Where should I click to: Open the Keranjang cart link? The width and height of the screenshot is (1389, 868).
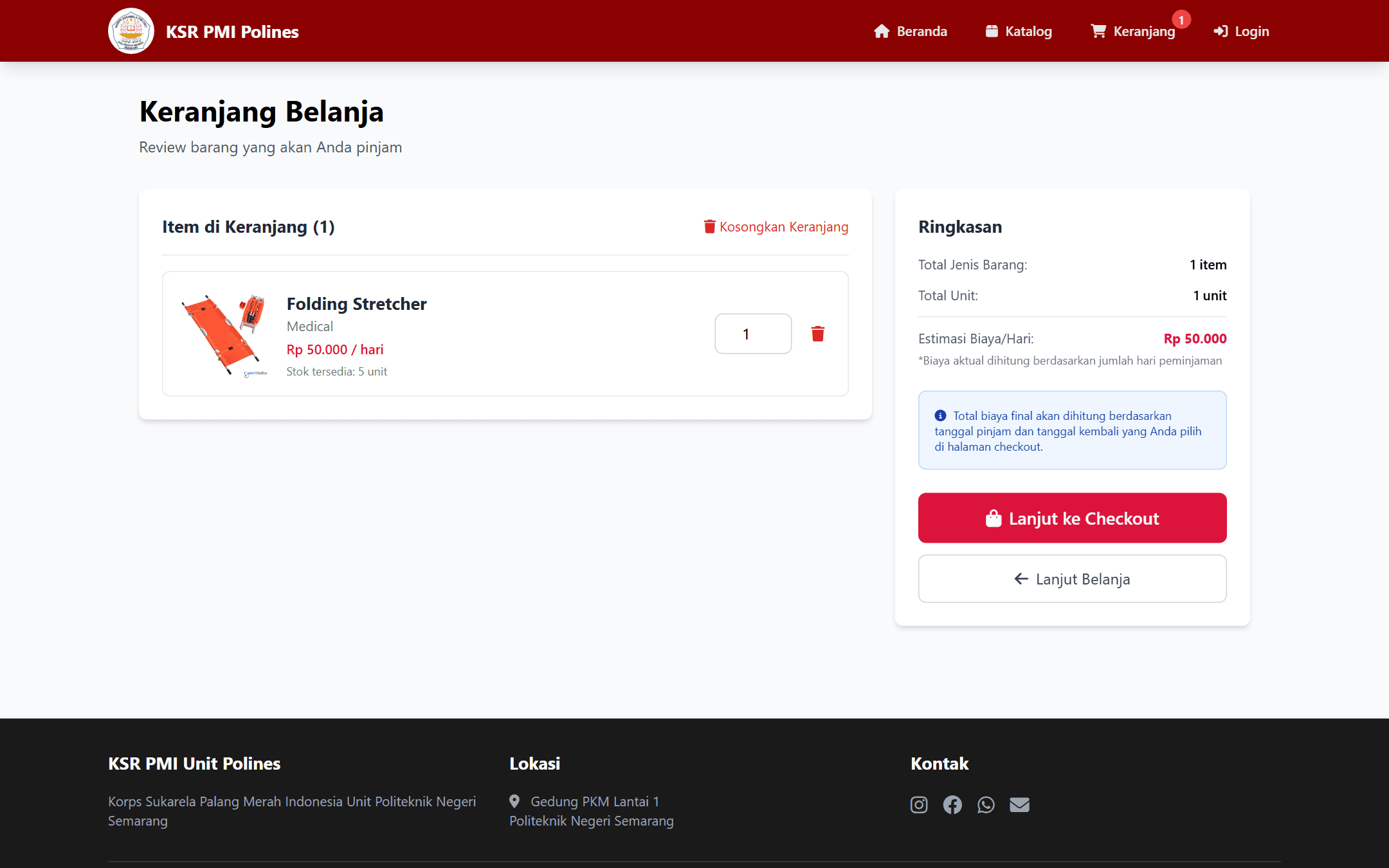click(1133, 31)
